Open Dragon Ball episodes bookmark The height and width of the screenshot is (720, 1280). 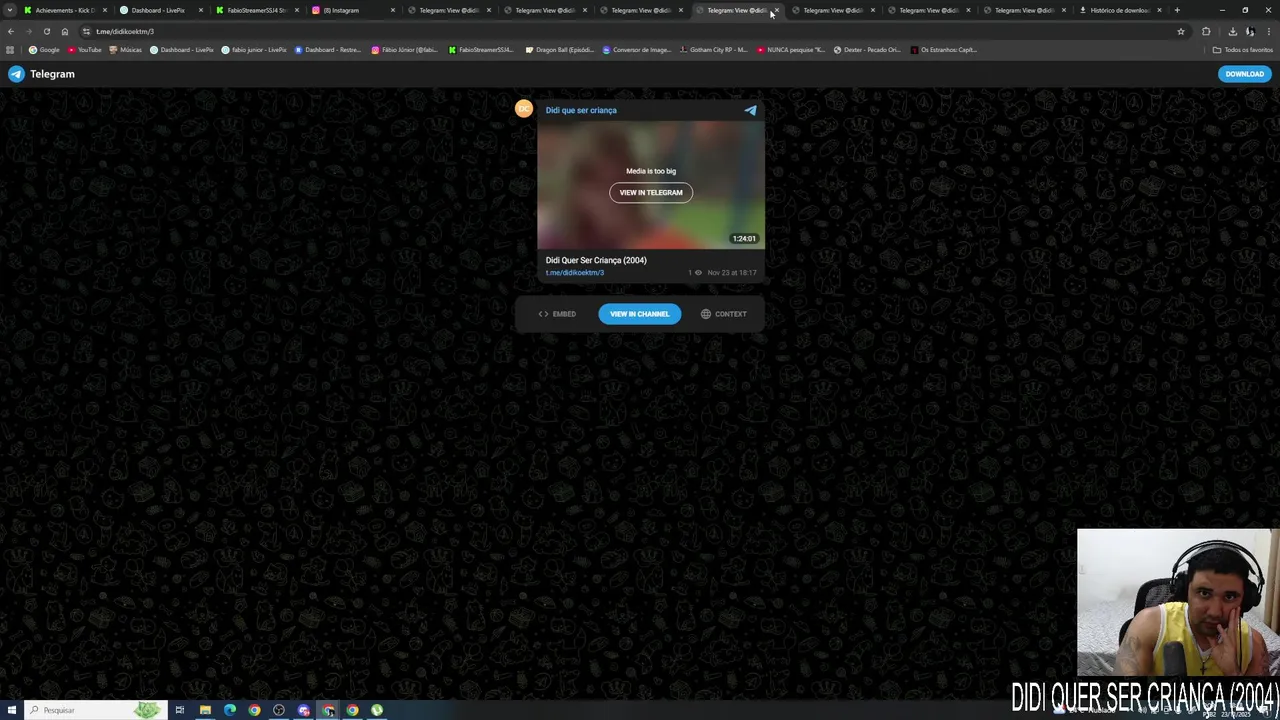(560, 49)
